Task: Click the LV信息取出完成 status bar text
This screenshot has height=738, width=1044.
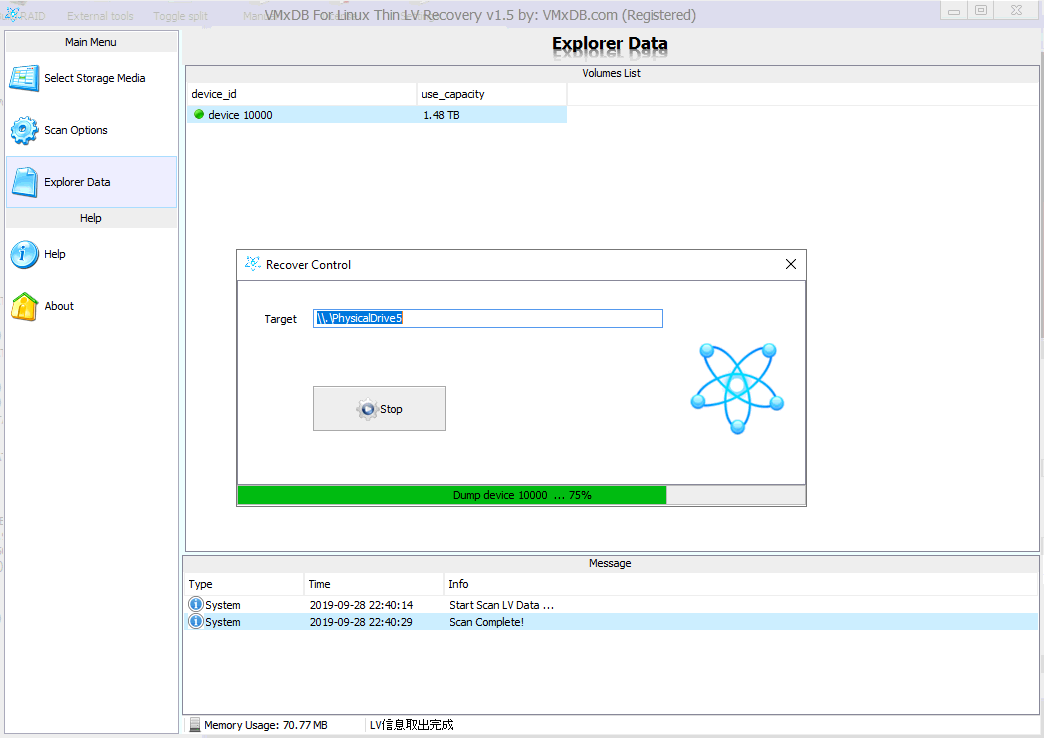Action: point(411,725)
